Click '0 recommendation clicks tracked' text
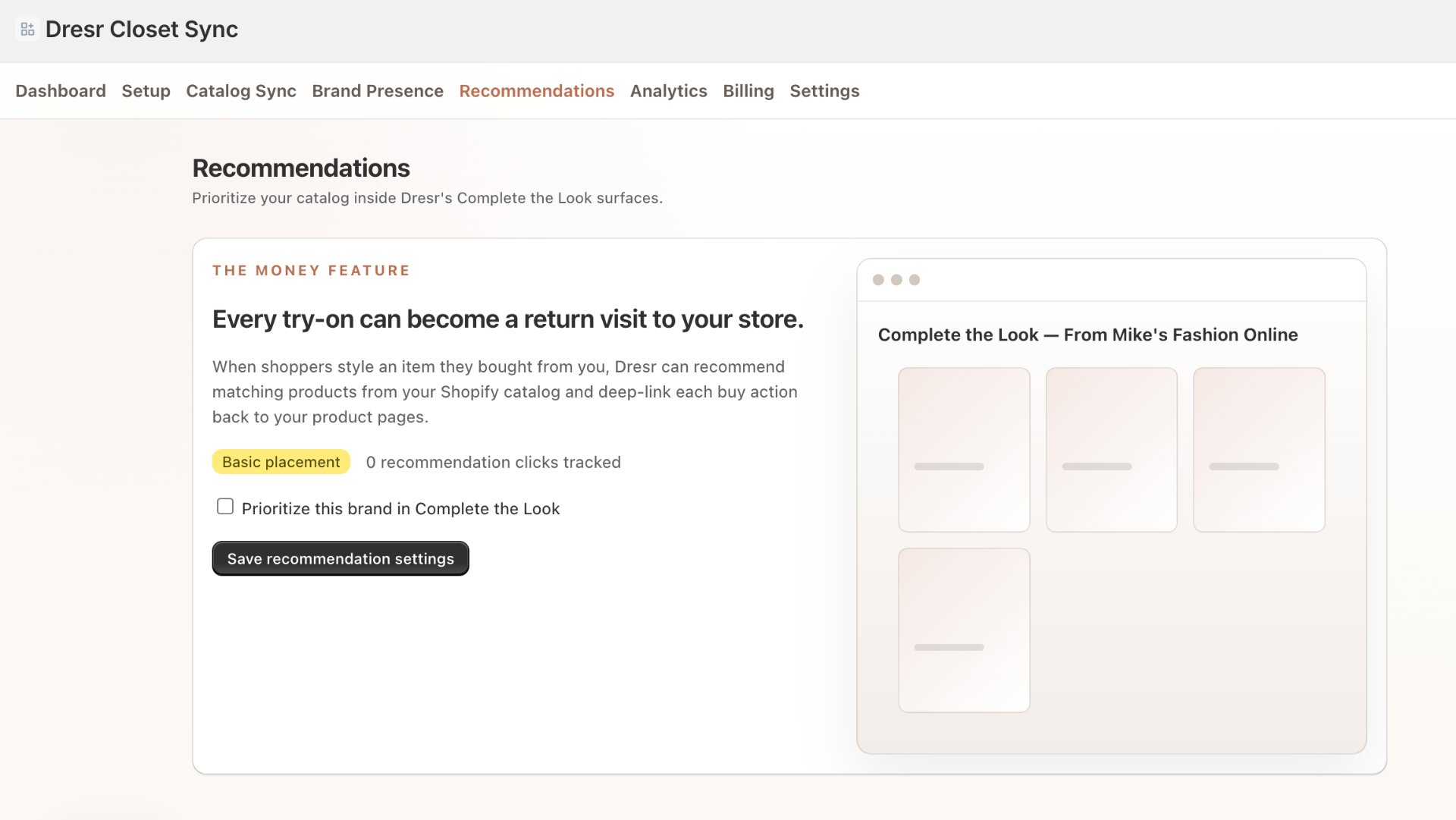The height and width of the screenshot is (820, 1456). [494, 463]
